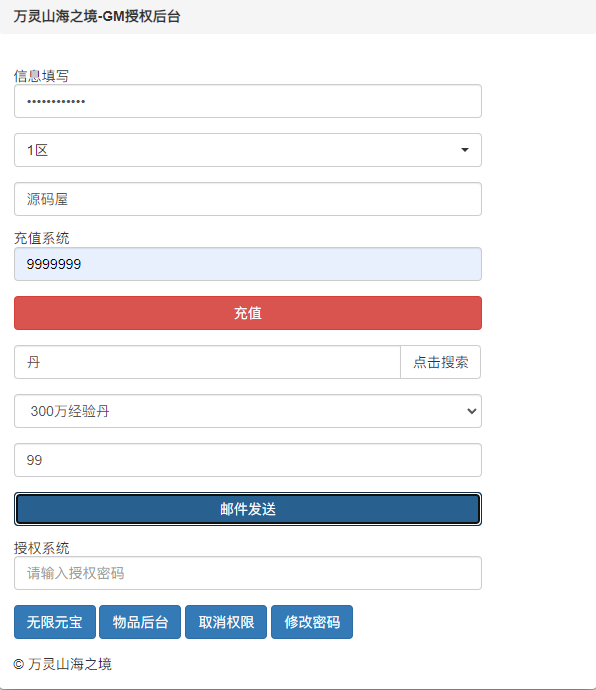The width and height of the screenshot is (596, 690).
Task: Click the © 万灵山海之境 footer text
Action: 63,664
